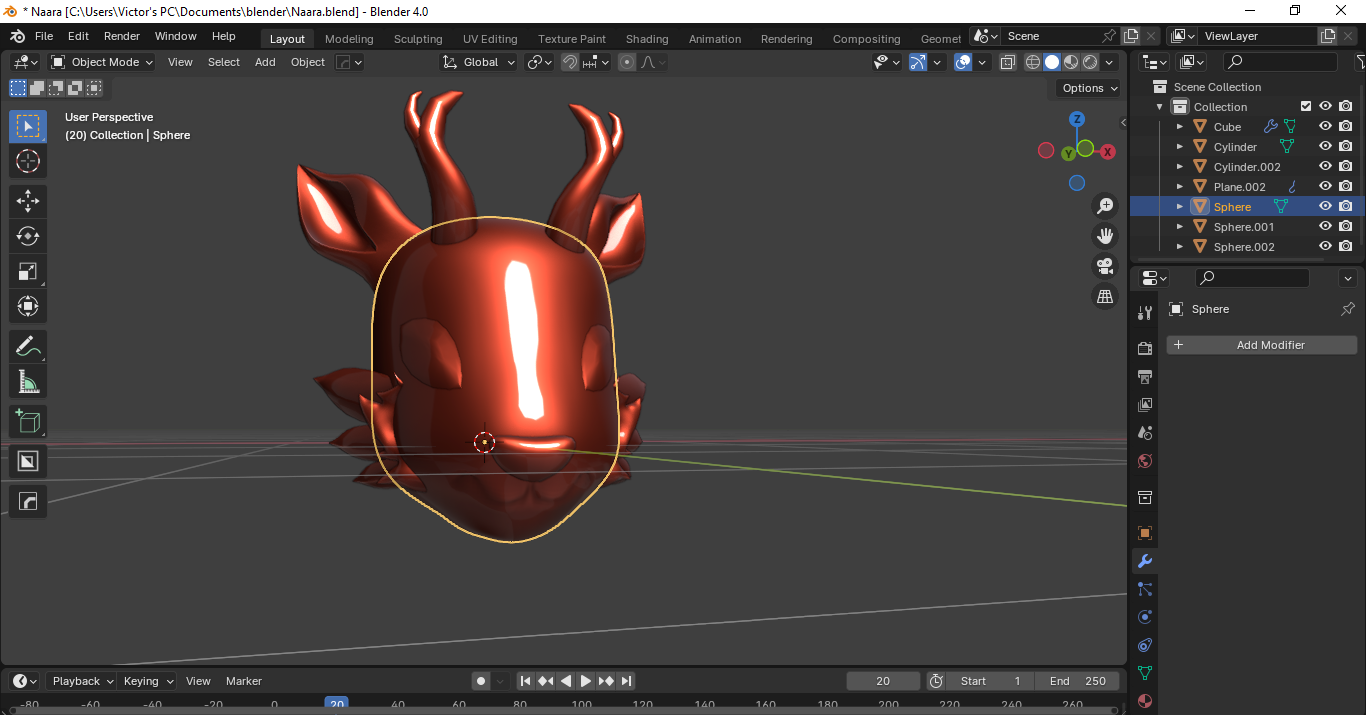This screenshot has width=1366, height=715.
Task: Open the Options dropdown in viewport
Action: (x=1089, y=88)
